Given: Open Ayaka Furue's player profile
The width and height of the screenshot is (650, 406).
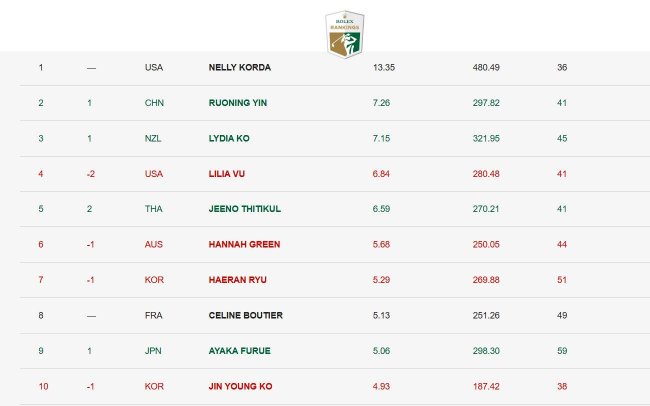Looking at the screenshot, I should coord(239,351).
